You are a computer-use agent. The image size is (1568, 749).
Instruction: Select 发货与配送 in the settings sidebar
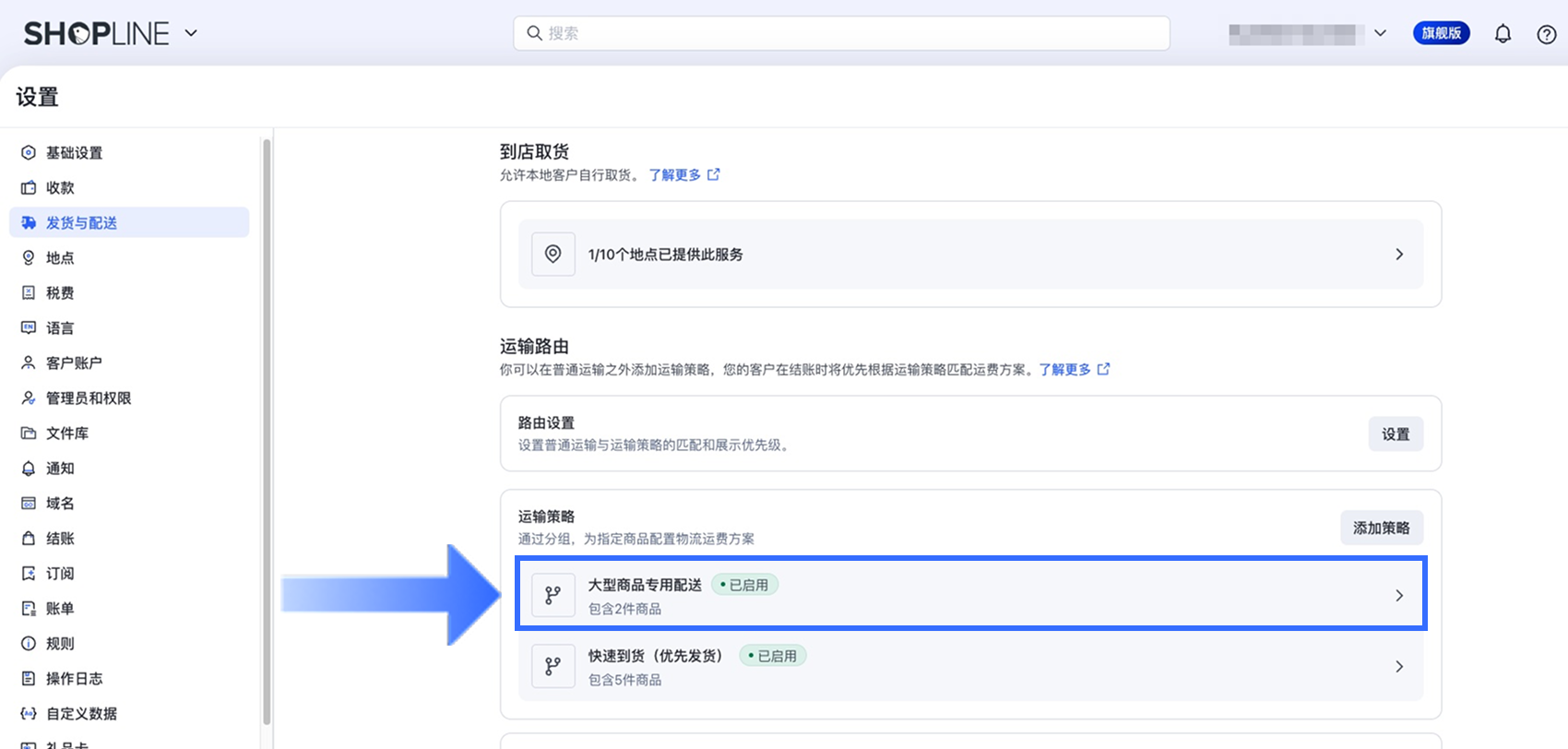(81, 223)
